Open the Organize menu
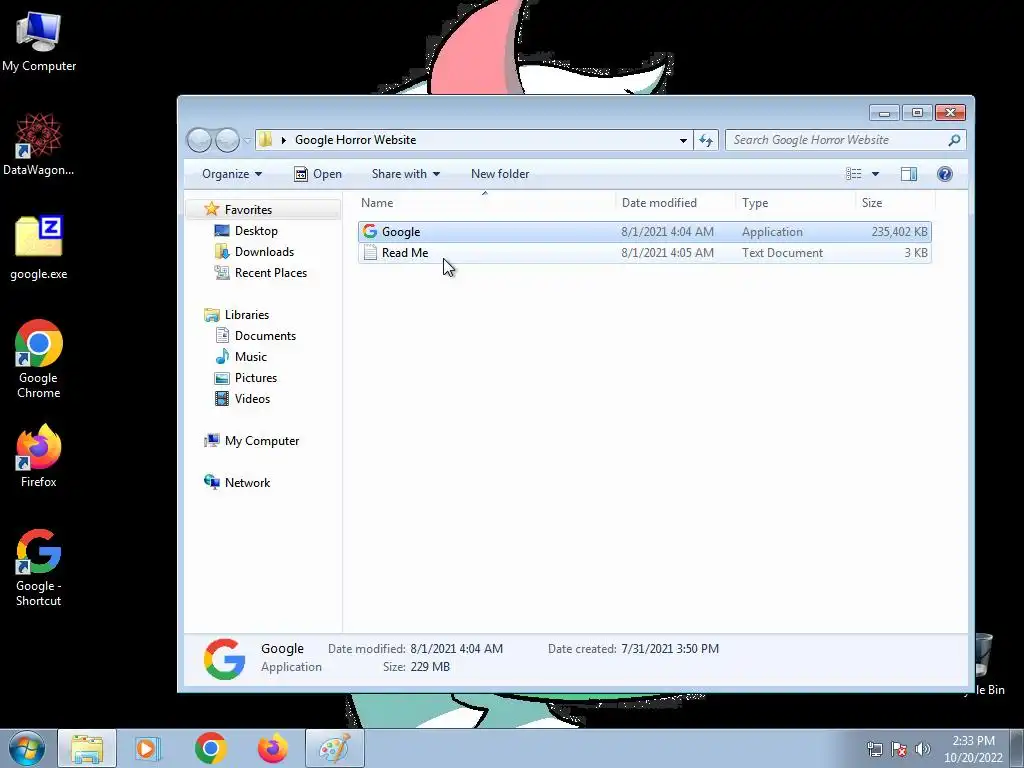 tap(232, 174)
